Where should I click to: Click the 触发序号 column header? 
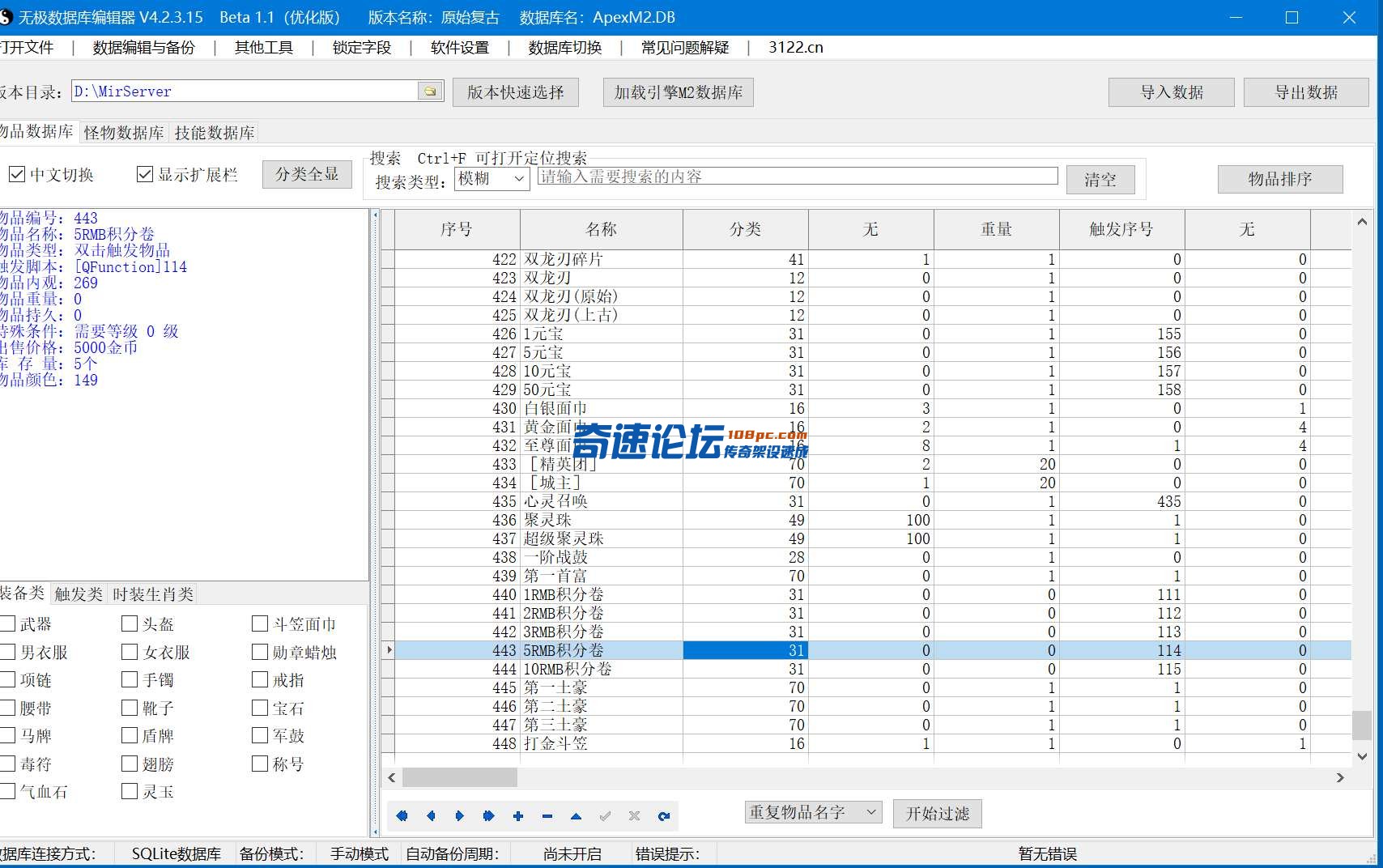[1121, 229]
